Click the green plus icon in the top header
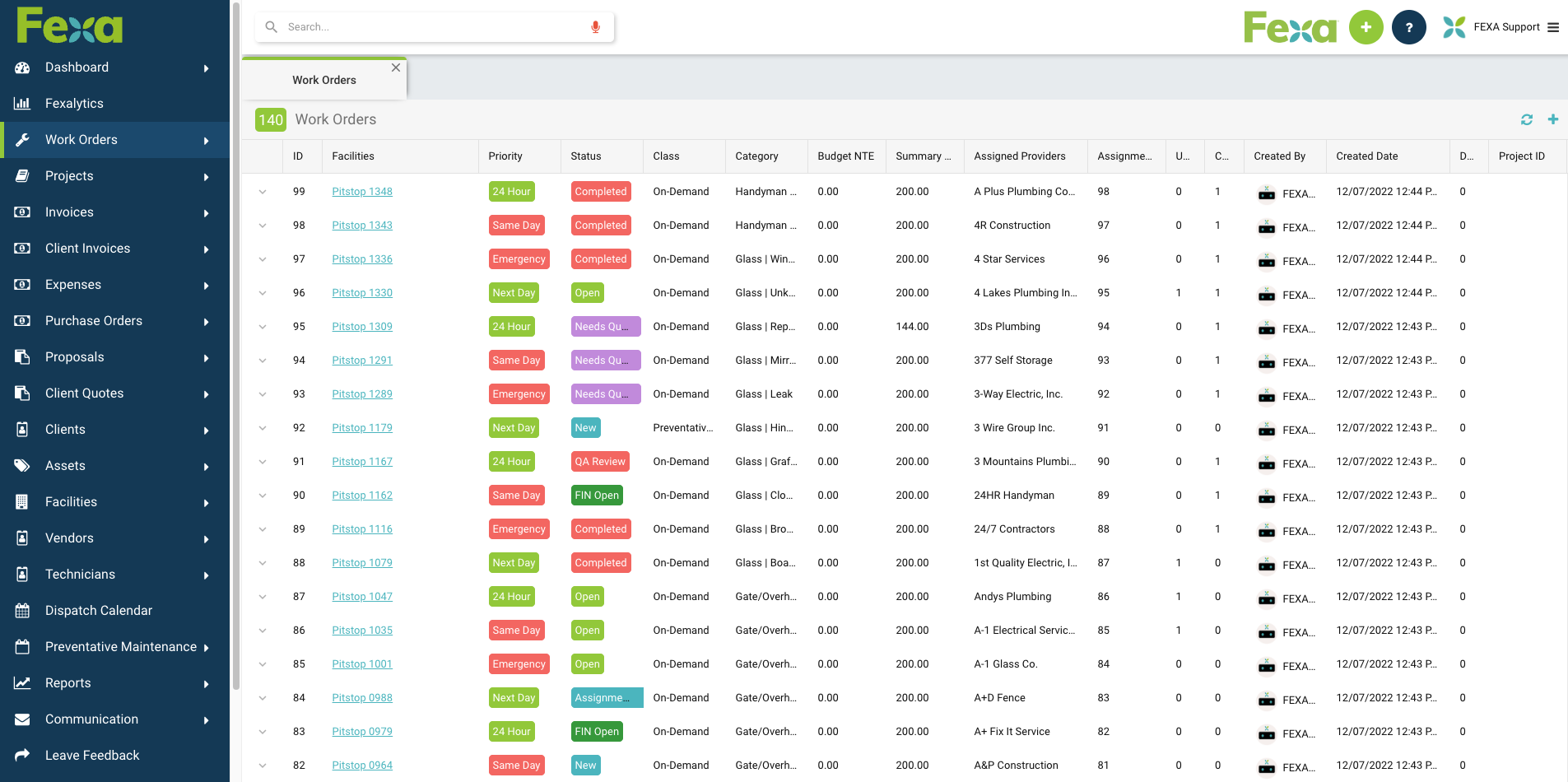1568x782 pixels. (x=1366, y=26)
